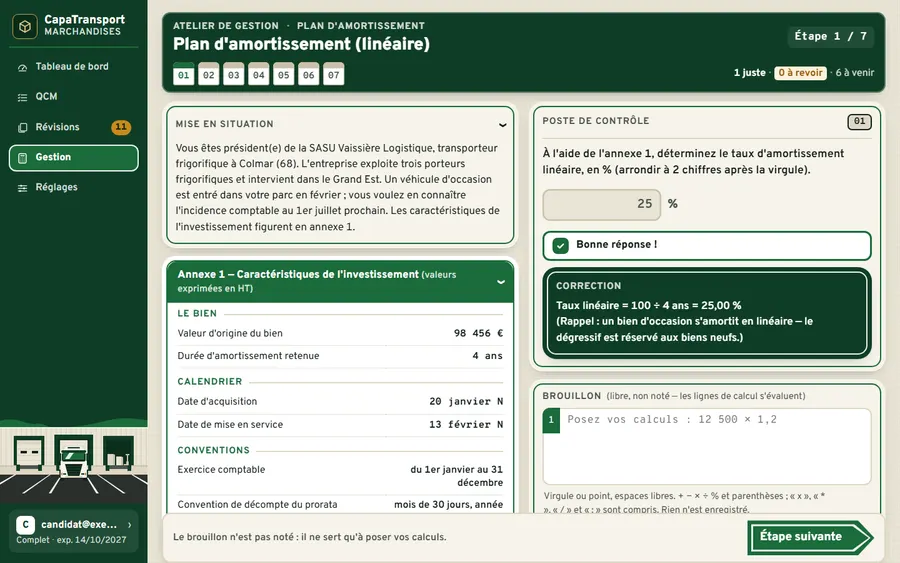Click the 6 à venir counter
The width and height of the screenshot is (900, 563).
coord(855,73)
